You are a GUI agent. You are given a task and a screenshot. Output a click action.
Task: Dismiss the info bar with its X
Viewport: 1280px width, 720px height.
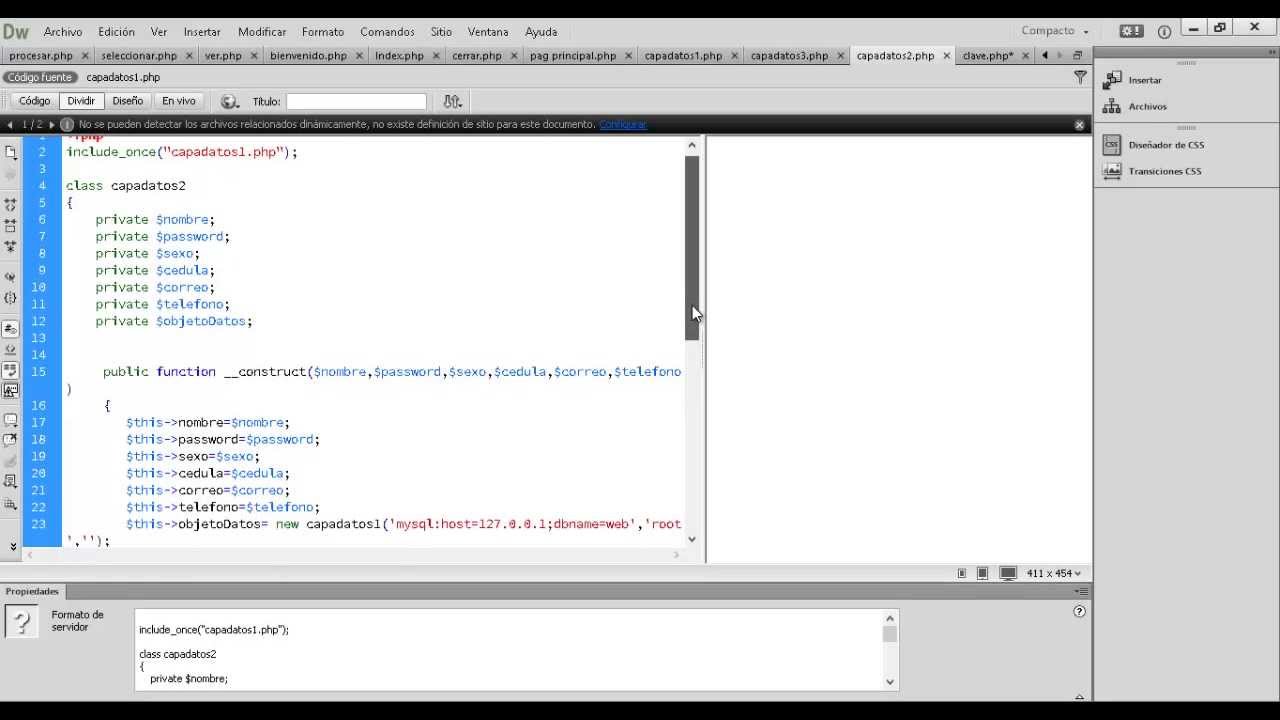coord(1079,125)
